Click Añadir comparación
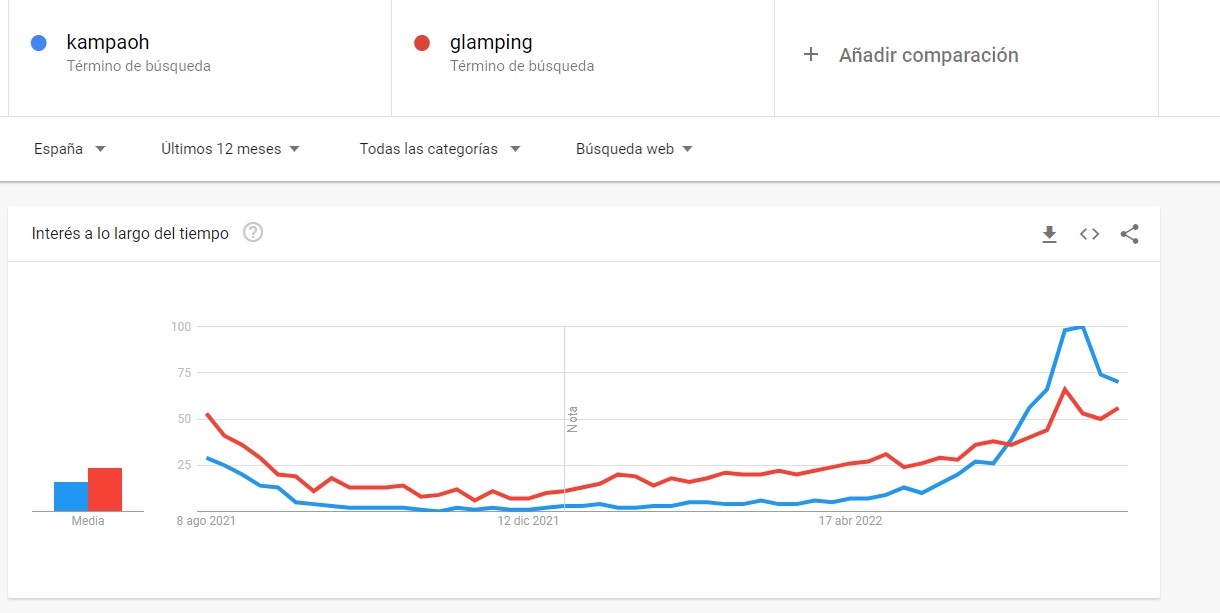 pos(928,55)
